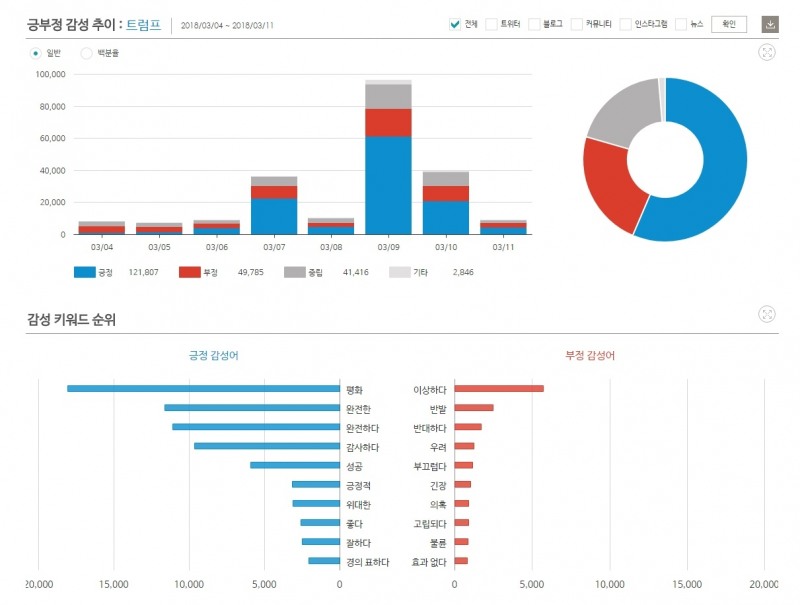
Task: Expand the 감성 키워드 순위 panel fullscreen
Action: click(x=768, y=314)
